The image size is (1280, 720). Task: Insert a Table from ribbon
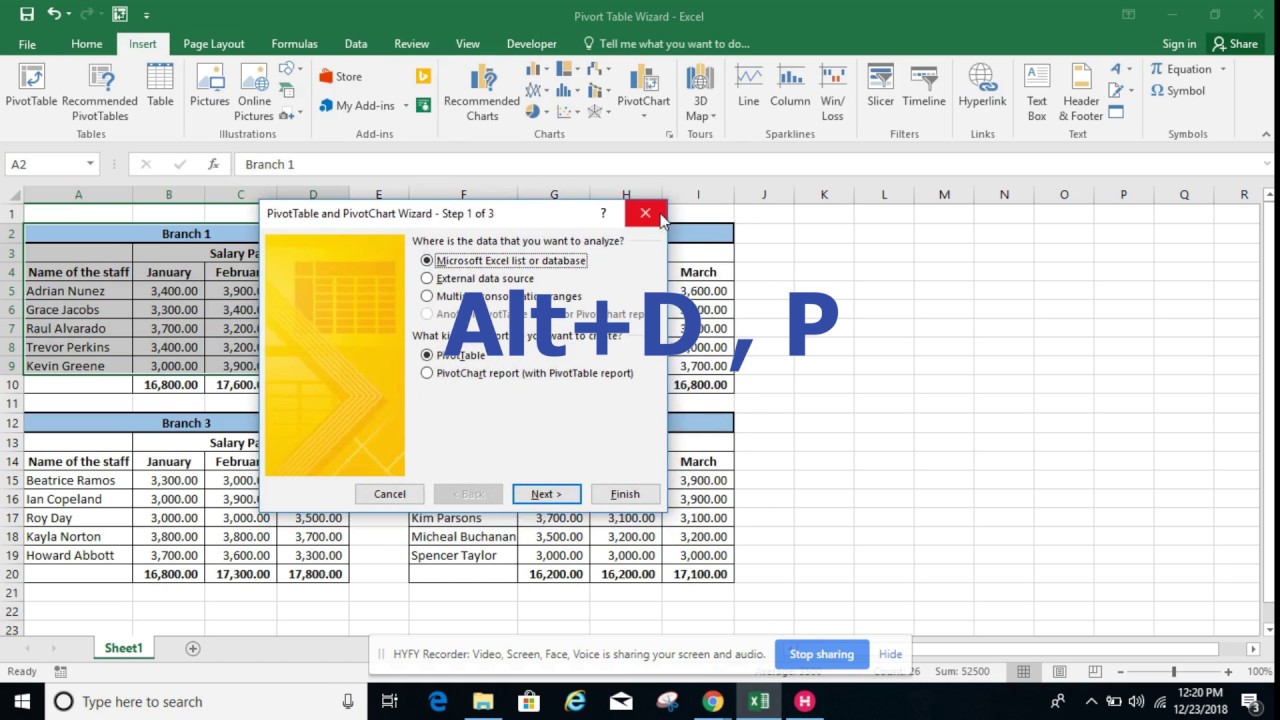point(160,85)
